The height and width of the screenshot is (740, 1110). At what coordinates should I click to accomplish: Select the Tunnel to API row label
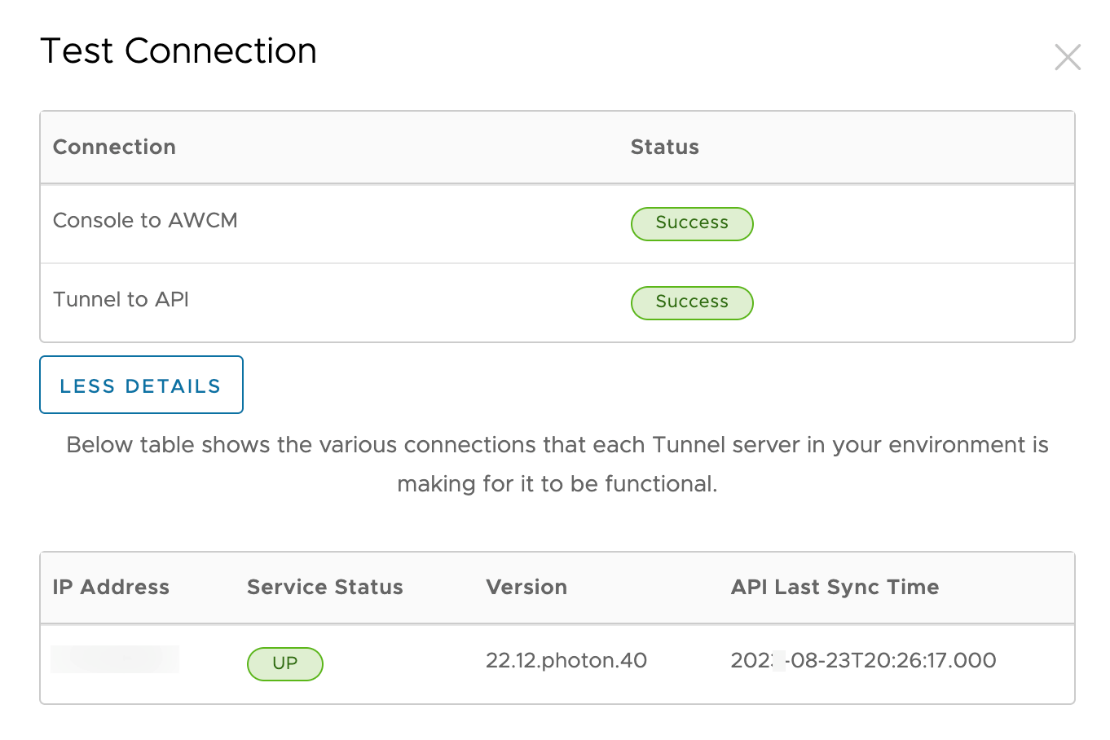coord(121,300)
